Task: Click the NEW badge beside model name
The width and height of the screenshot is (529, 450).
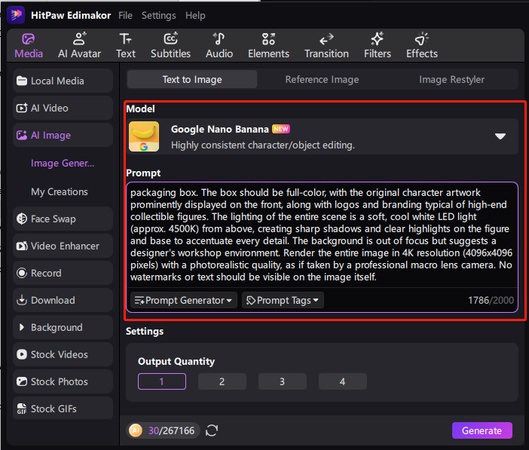Action: pyautogui.click(x=281, y=129)
